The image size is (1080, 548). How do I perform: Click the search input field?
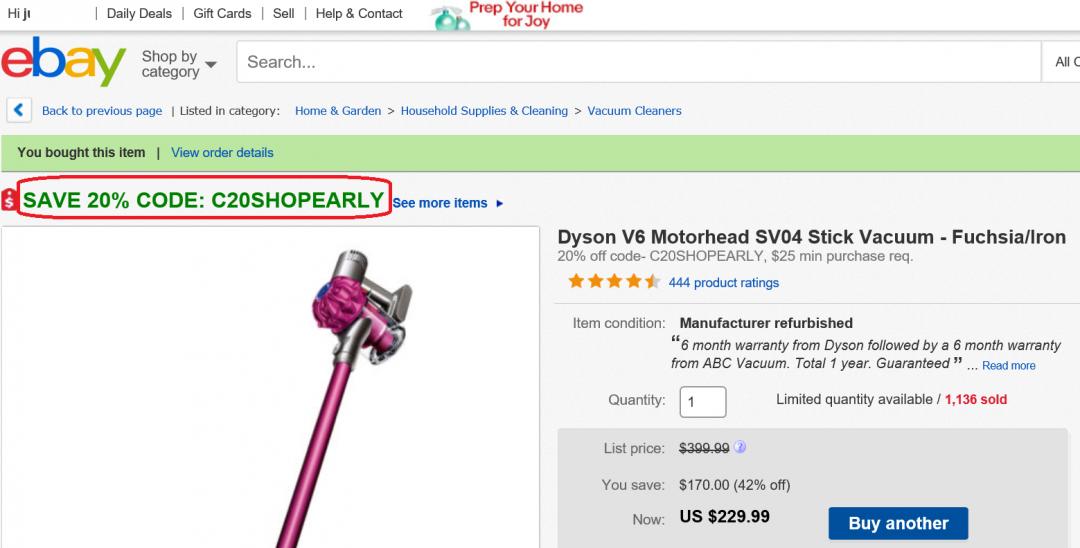tap(638, 62)
